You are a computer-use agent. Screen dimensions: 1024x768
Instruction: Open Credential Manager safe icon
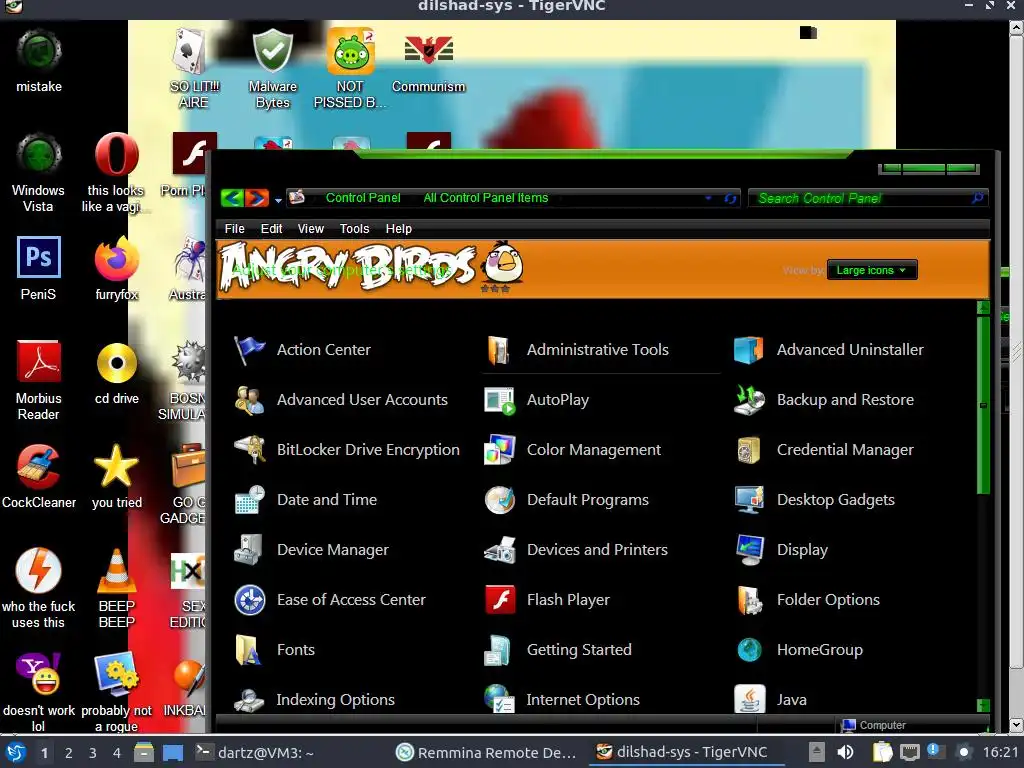click(749, 450)
